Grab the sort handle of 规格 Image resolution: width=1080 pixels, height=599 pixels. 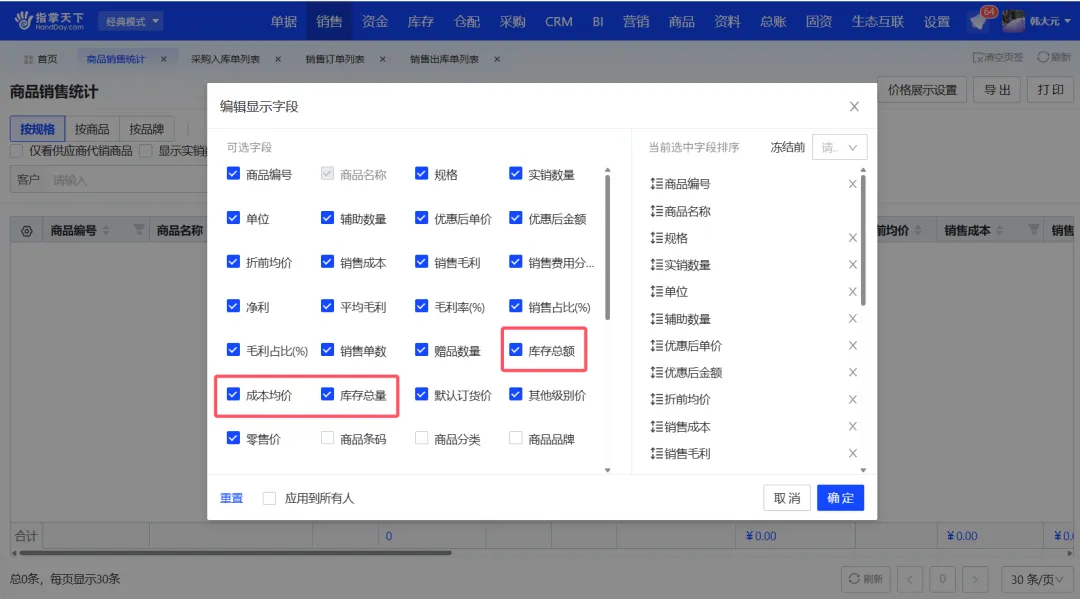[x=656, y=238]
